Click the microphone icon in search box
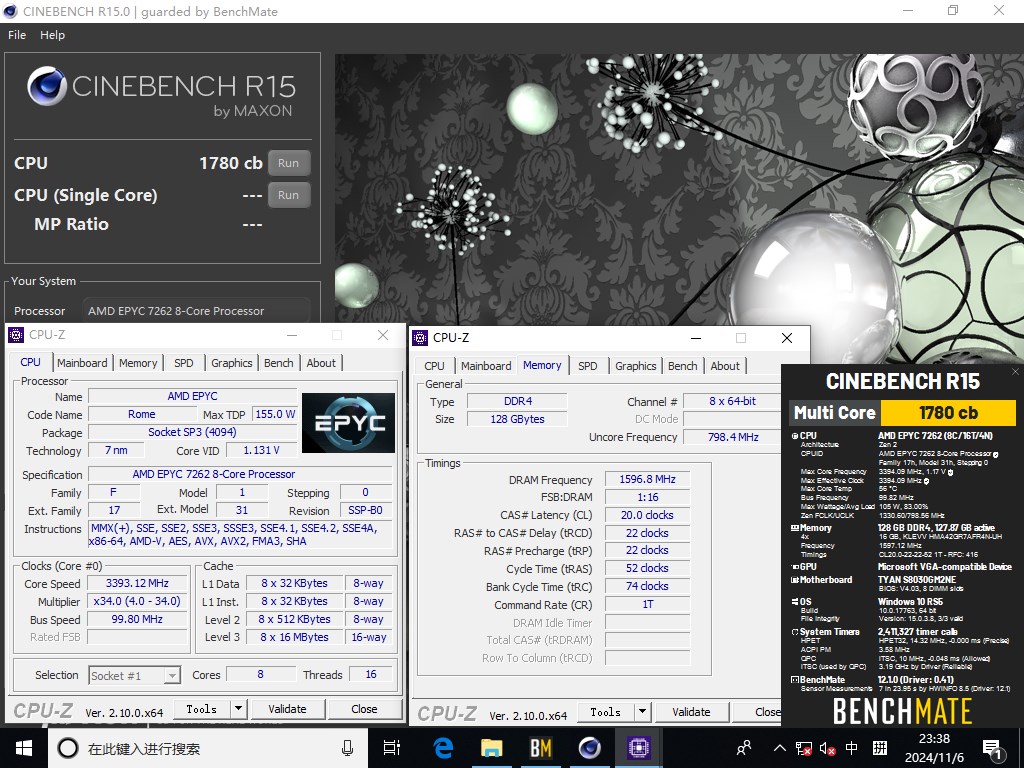This screenshot has width=1024, height=768. [x=347, y=748]
